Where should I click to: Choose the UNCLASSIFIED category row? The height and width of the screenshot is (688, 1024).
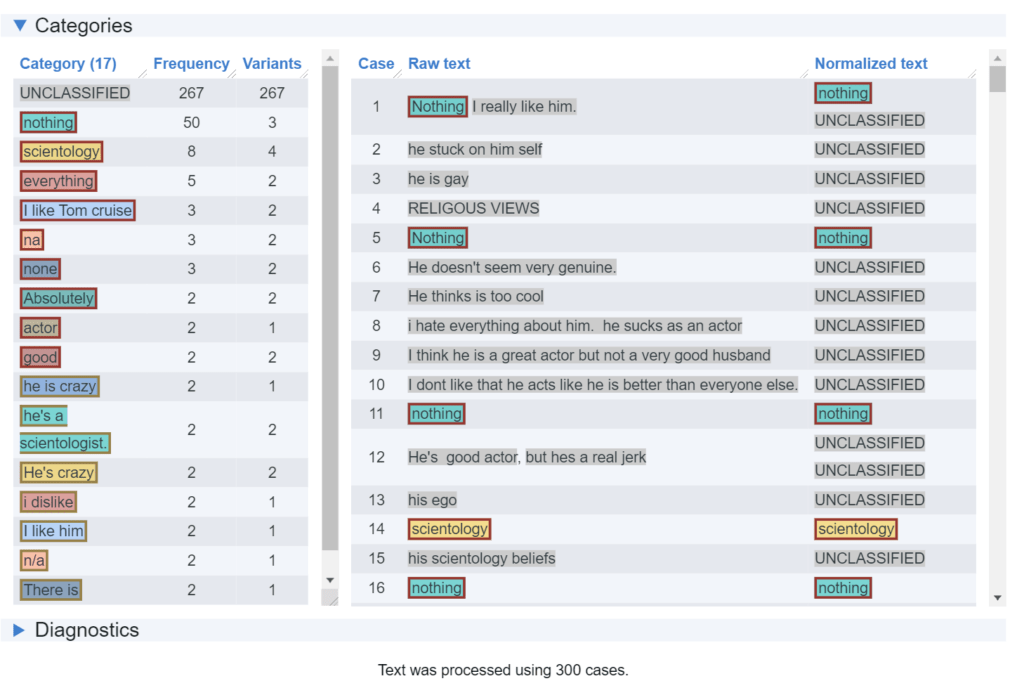pos(75,93)
